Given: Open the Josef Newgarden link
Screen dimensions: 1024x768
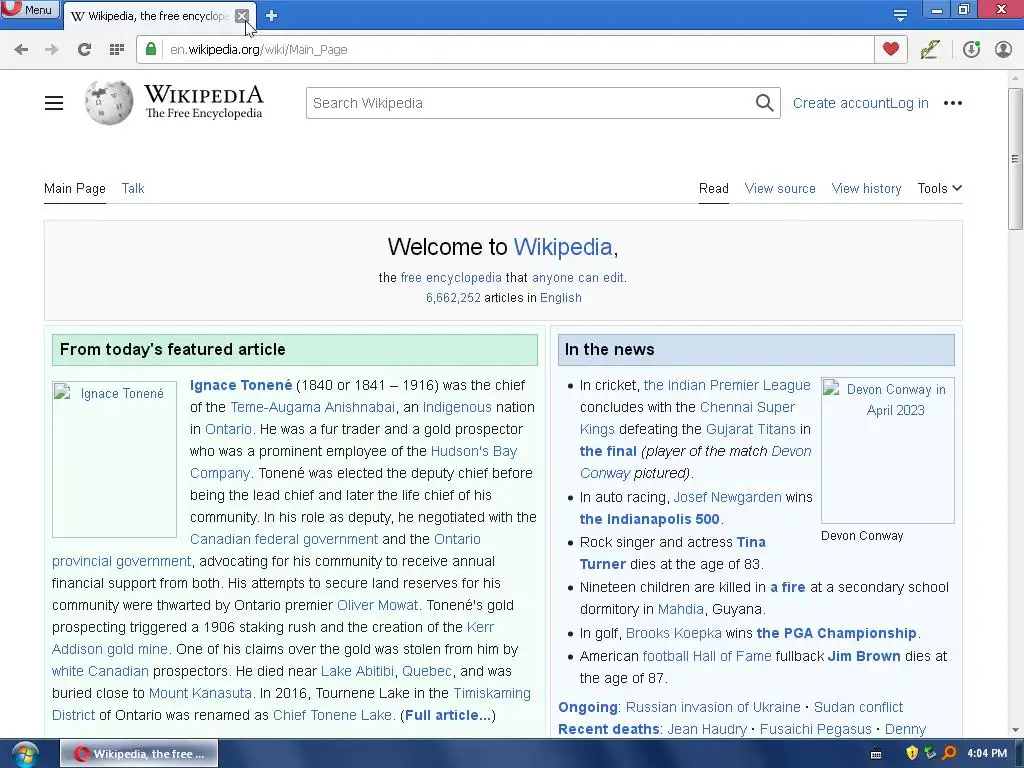Looking at the screenshot, I should click(x=727, y=497).
